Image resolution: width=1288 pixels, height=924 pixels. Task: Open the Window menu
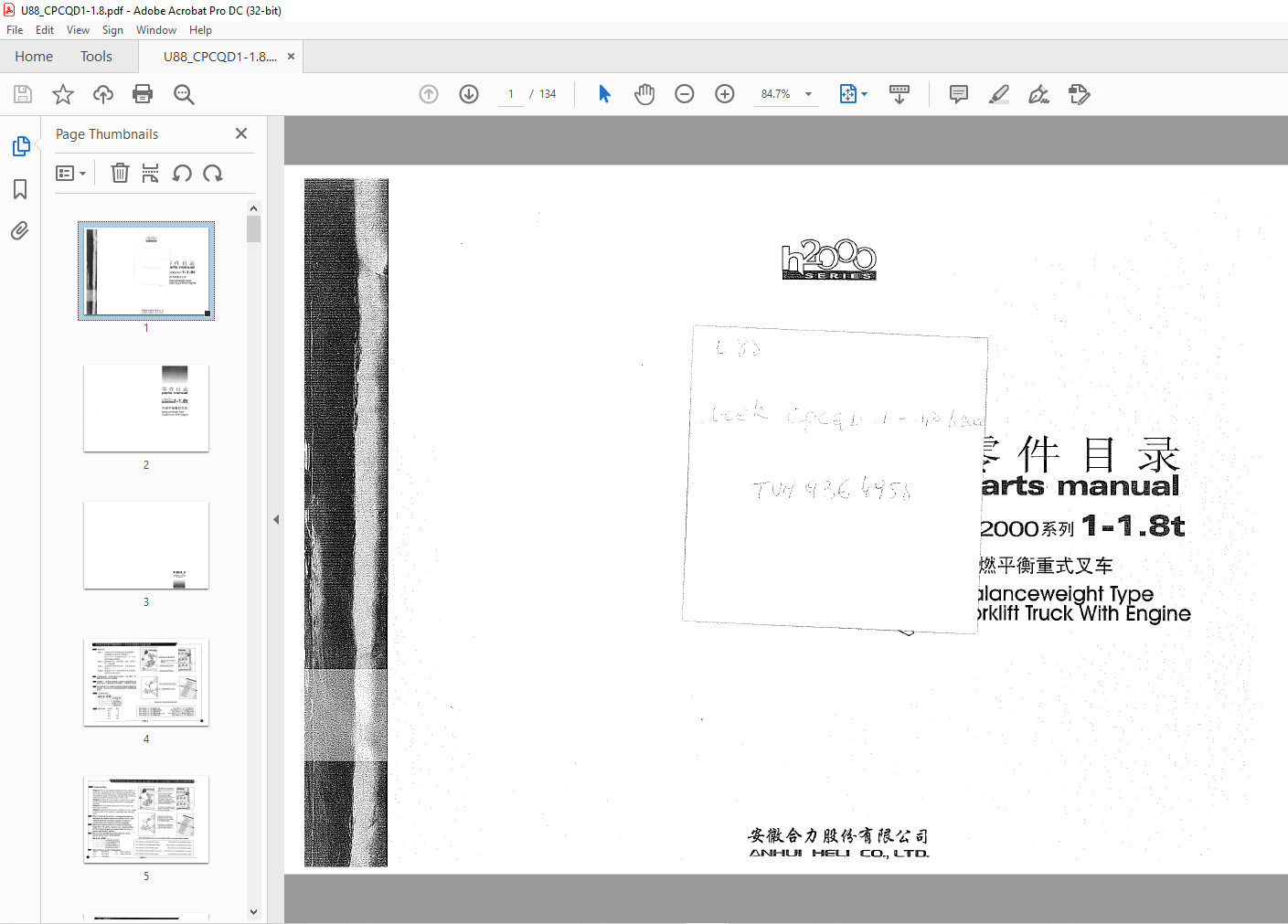coord(156,30)
